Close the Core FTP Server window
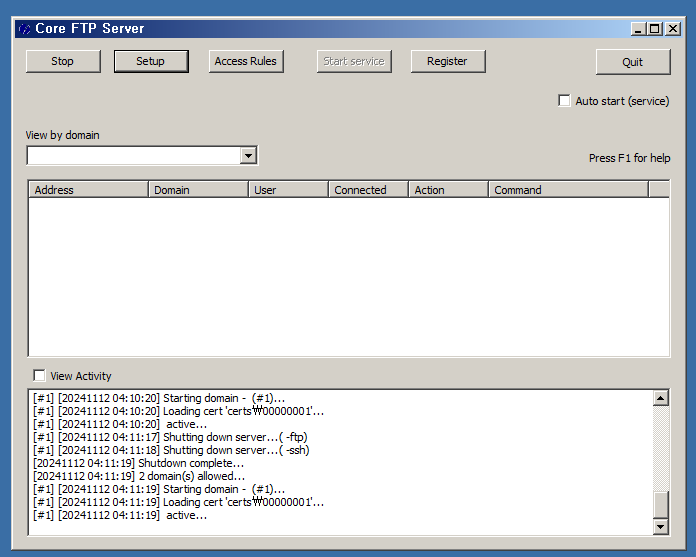Screen dimensions: 696x557 tap(673, 29)
